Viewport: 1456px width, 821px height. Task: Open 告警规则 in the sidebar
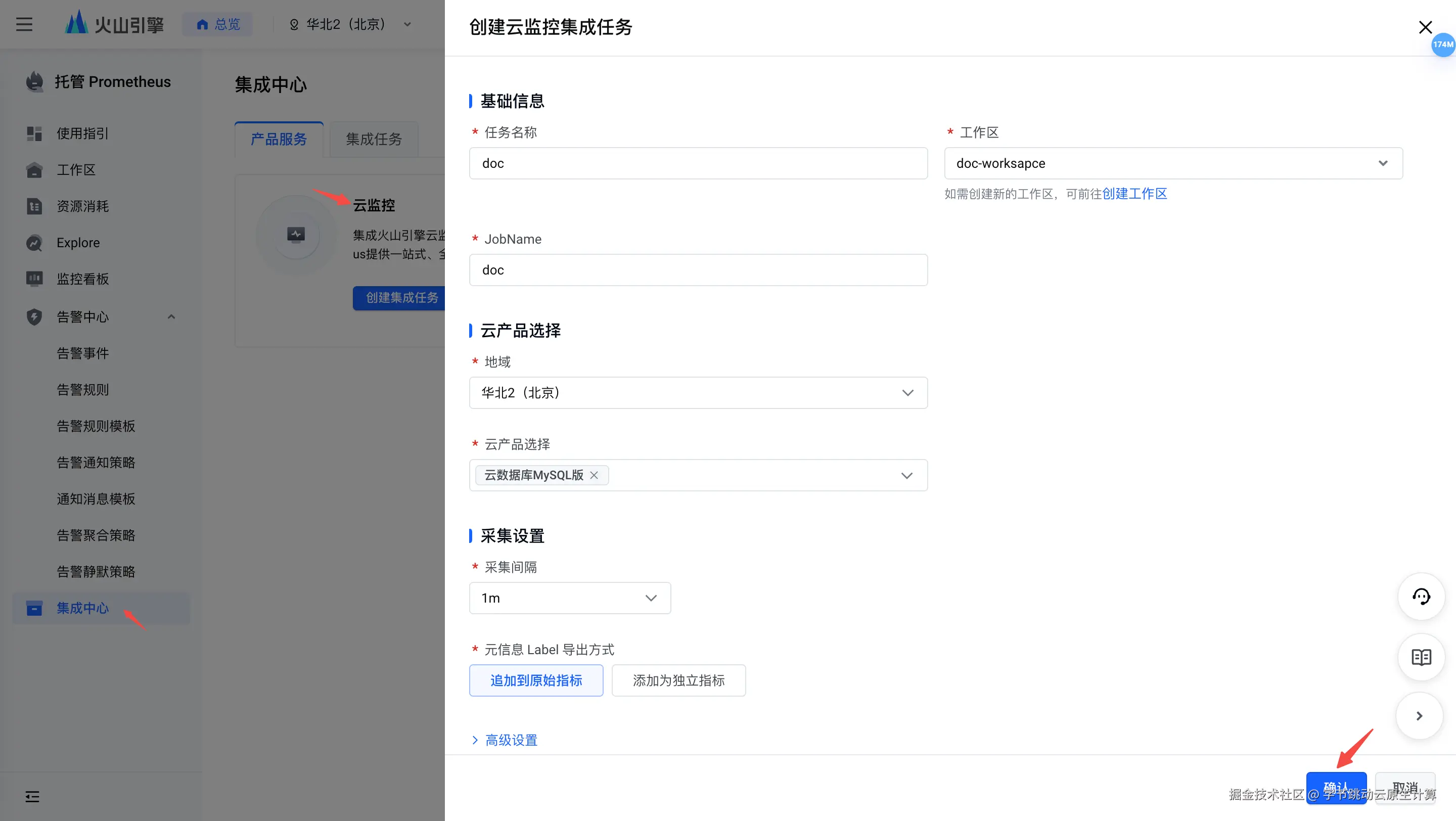82,390
